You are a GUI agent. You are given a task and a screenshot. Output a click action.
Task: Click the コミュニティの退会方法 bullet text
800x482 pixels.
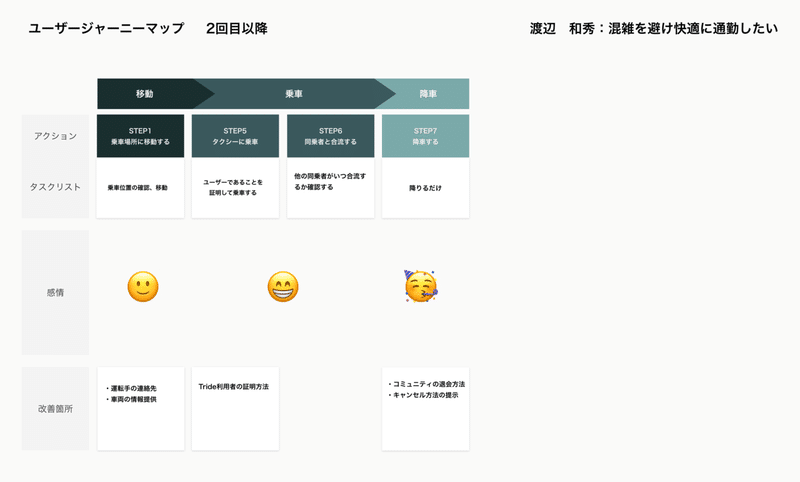tap(427, 384)
